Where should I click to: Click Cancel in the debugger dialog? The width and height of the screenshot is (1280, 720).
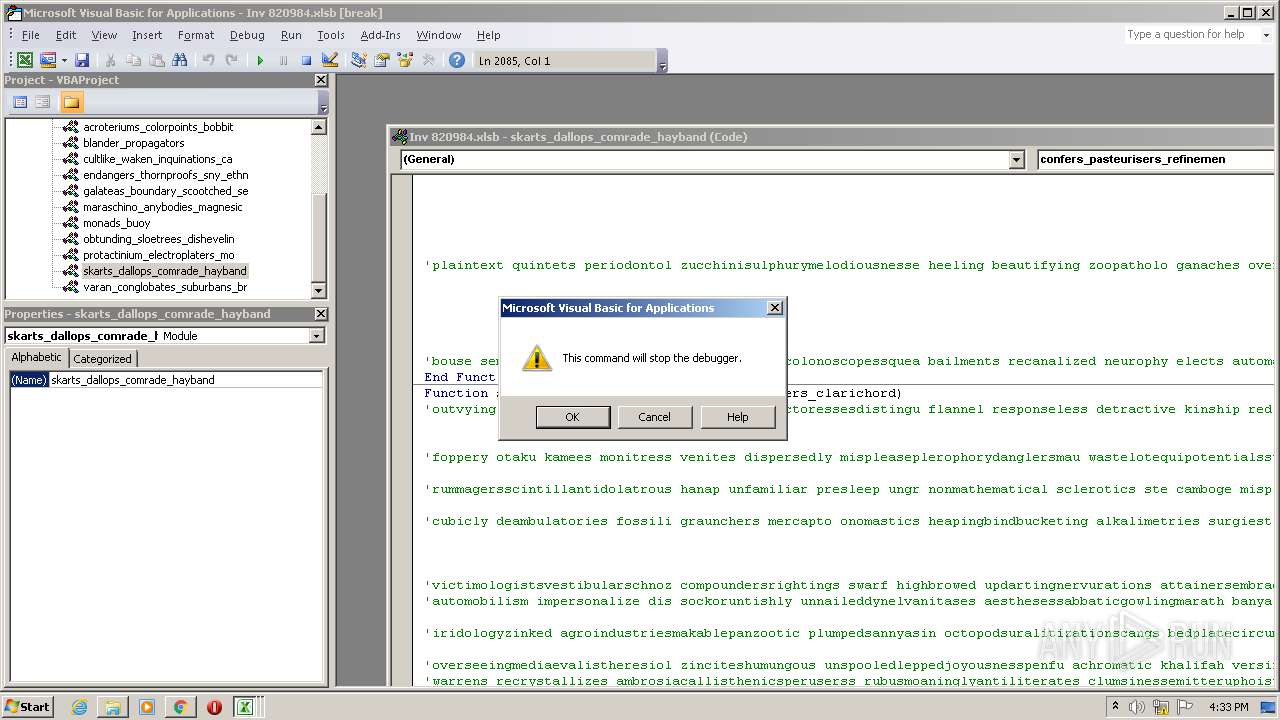pos(655,417)
